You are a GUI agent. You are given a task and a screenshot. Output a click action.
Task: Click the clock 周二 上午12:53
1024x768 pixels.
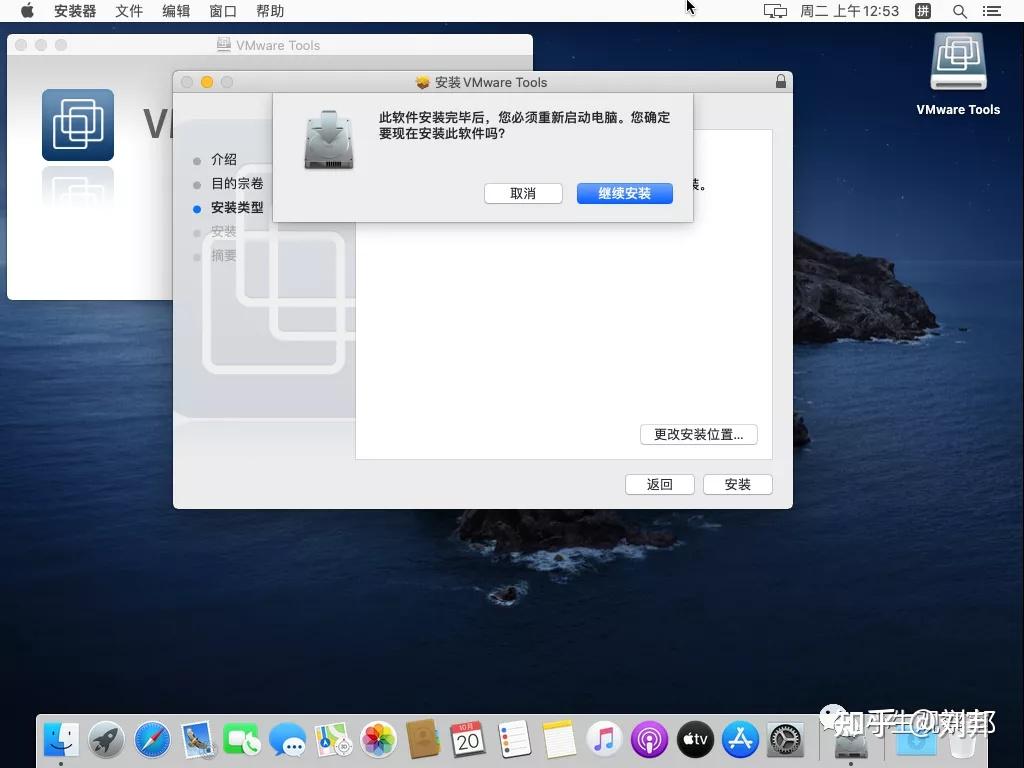point(849,11)
